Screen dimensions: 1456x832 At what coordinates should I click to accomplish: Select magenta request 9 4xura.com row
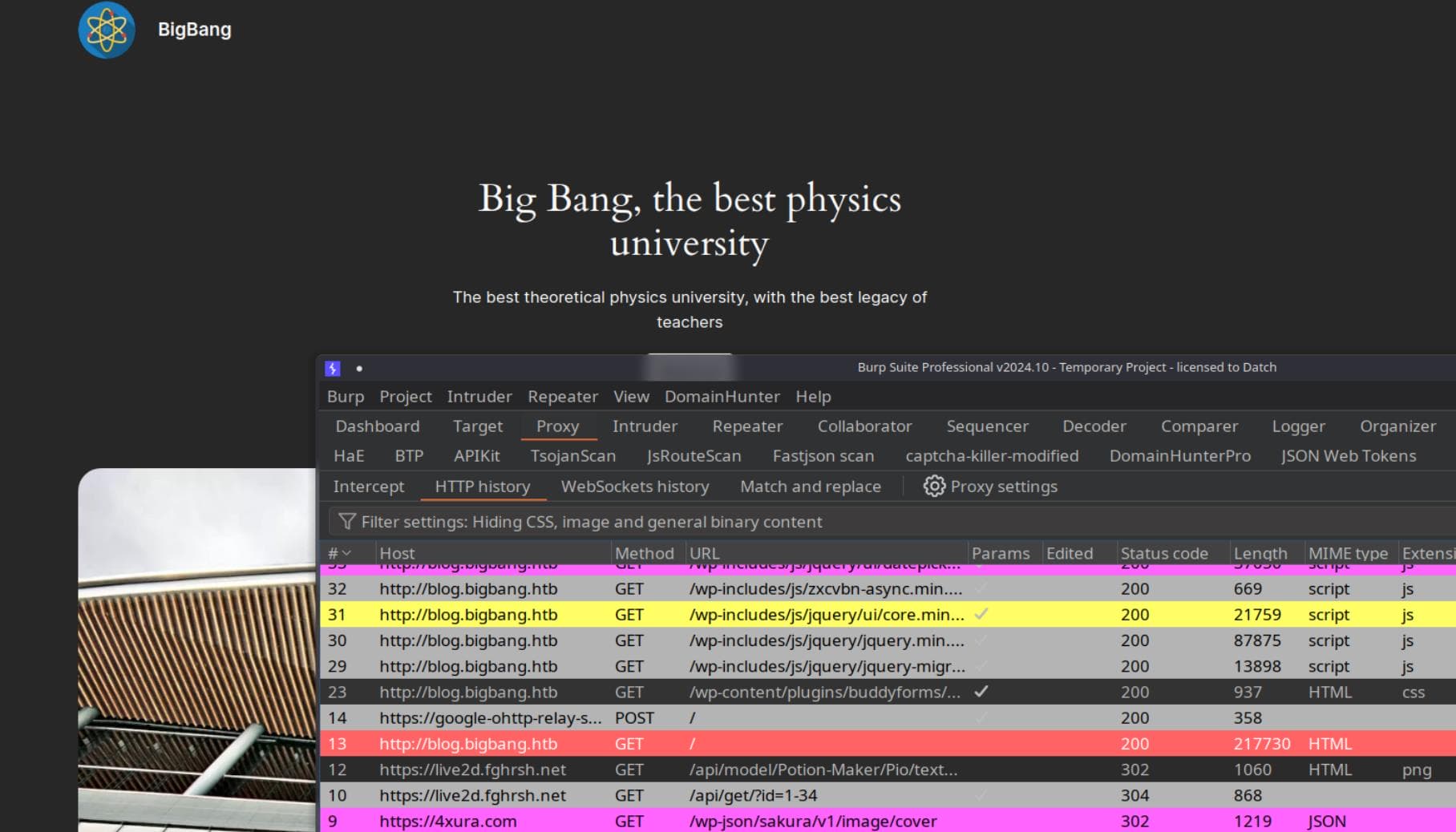click(888, 821)
